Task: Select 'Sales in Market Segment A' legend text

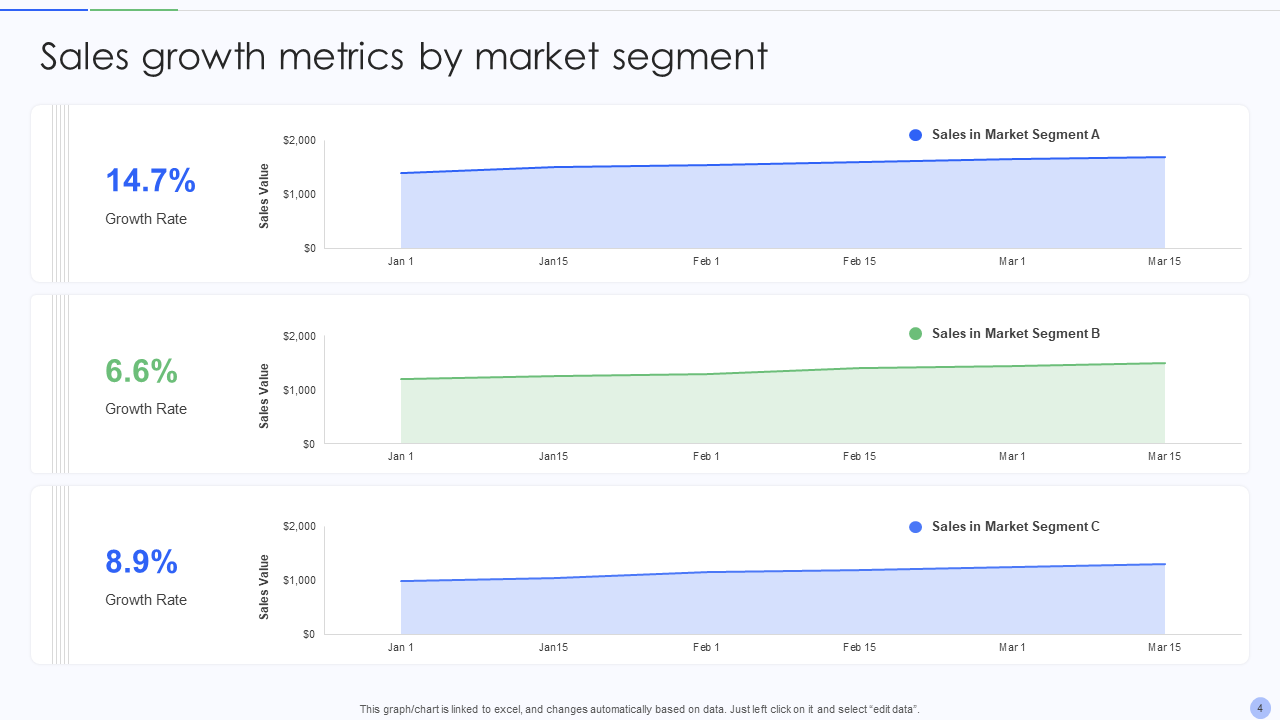Action: 1016,135
